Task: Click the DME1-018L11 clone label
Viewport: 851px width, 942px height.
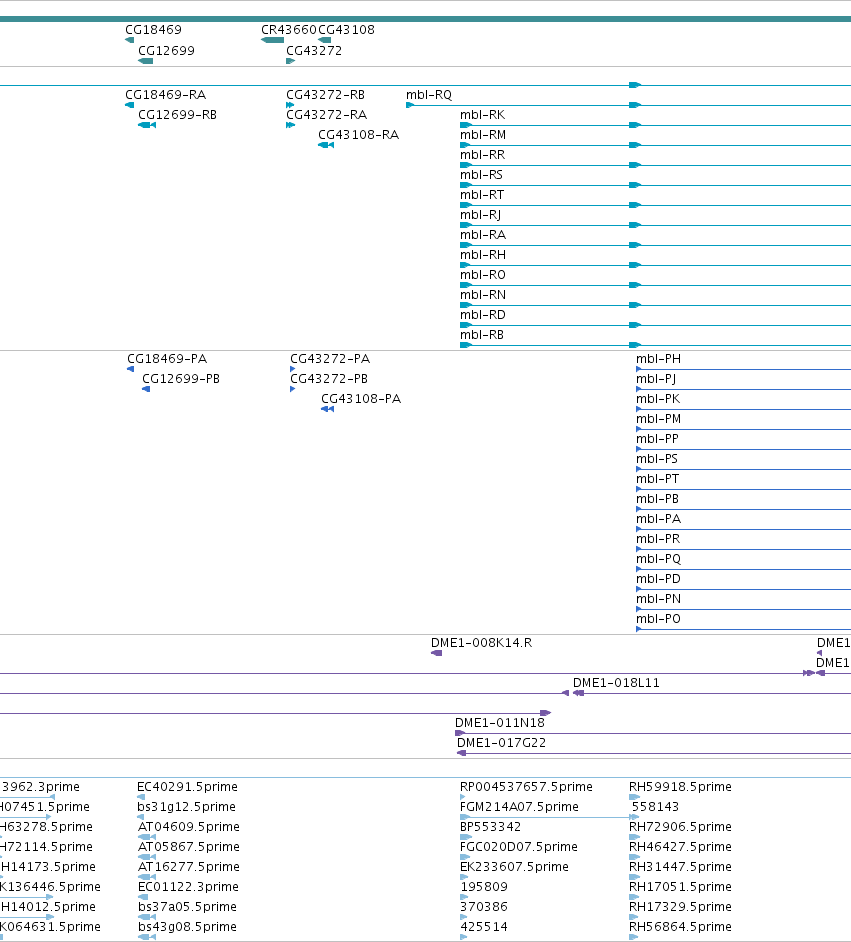Action: (x=616, y=682)
